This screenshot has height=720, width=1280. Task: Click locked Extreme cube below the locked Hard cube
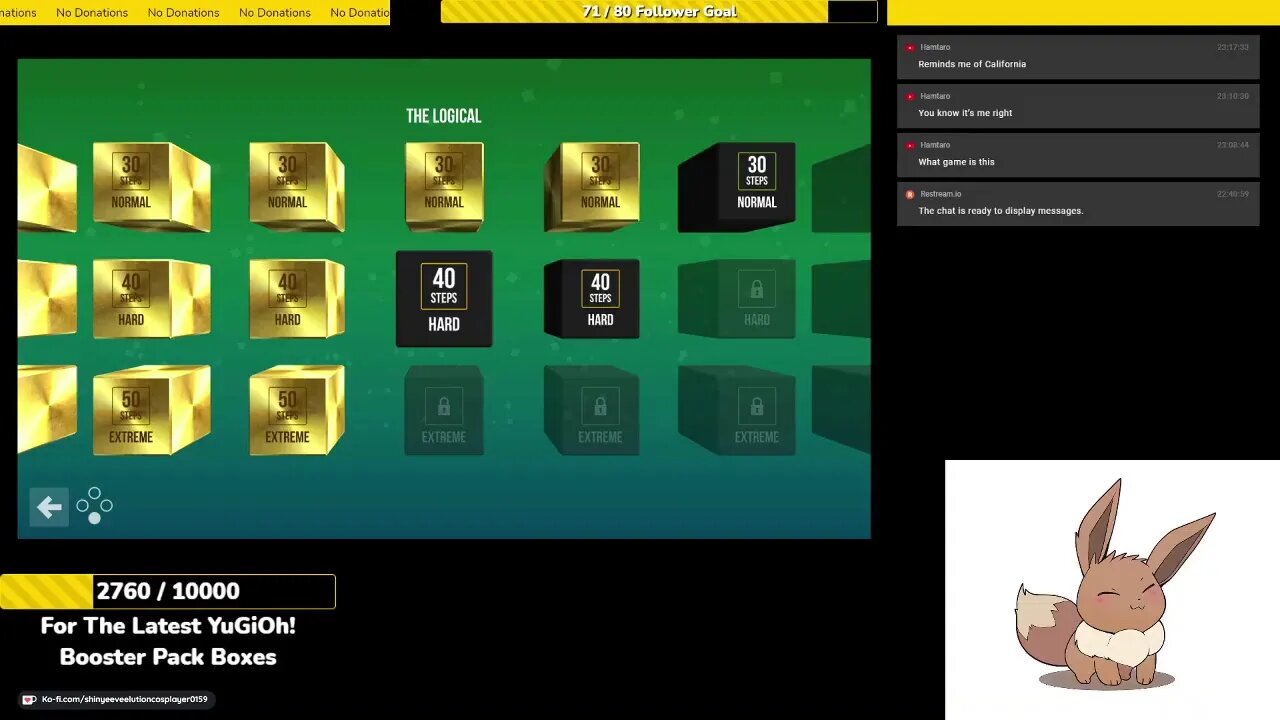pyautogui.click(x=737, y=410)
